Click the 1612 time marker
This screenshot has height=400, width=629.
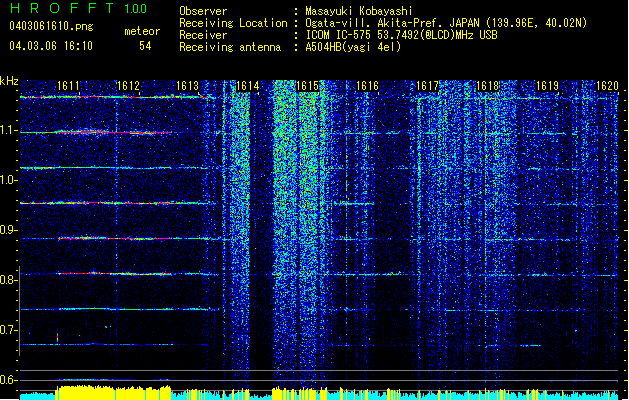click(128, 86)
